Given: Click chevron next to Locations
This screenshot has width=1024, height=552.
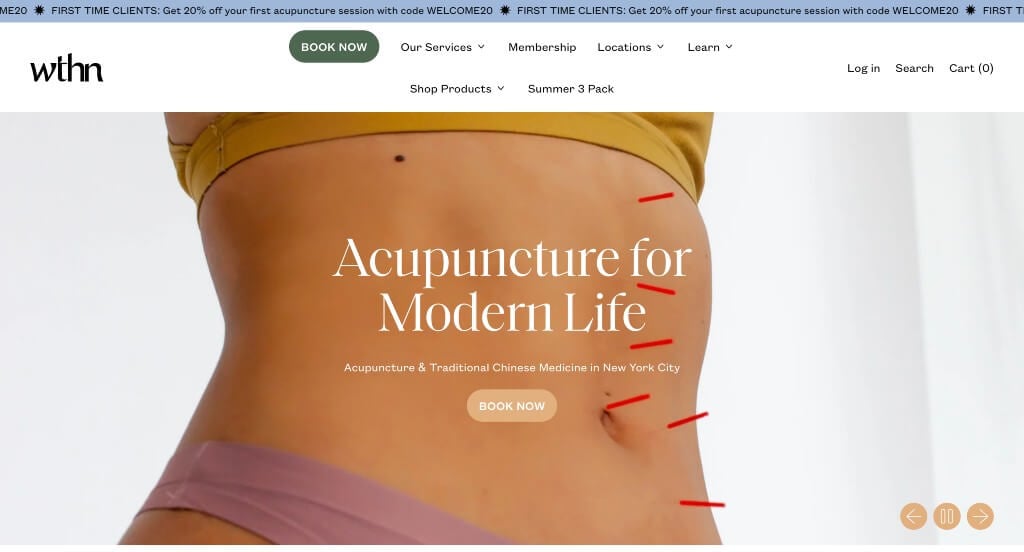Looking at the screenshot, I should coord(660,47).
